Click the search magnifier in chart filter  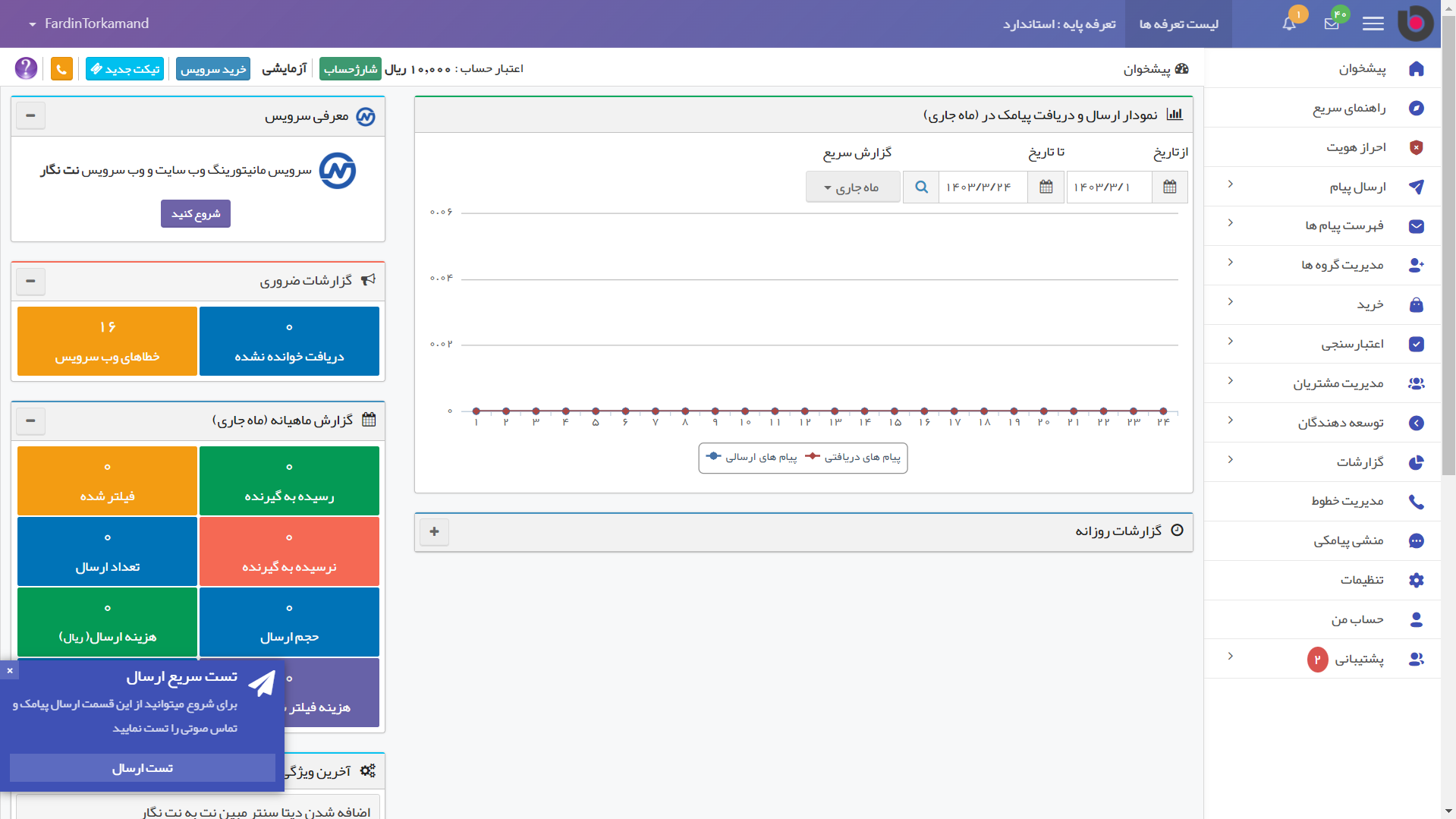click(920, 187)
